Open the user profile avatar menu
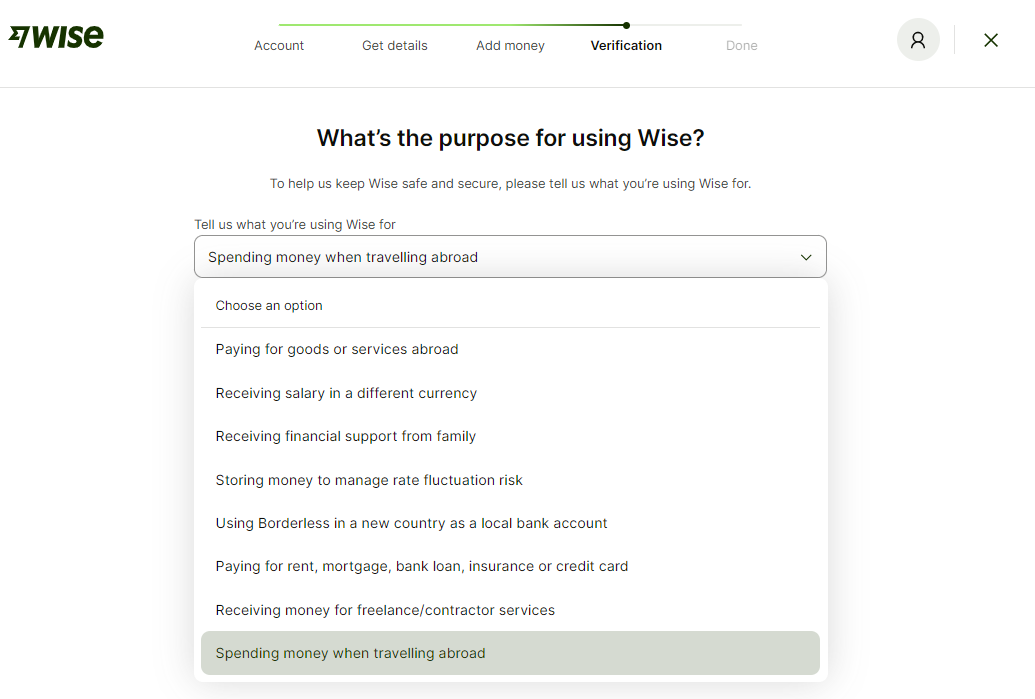Image resolution: width=1035 pixels, height=699 pixels. tap(918, 40)
